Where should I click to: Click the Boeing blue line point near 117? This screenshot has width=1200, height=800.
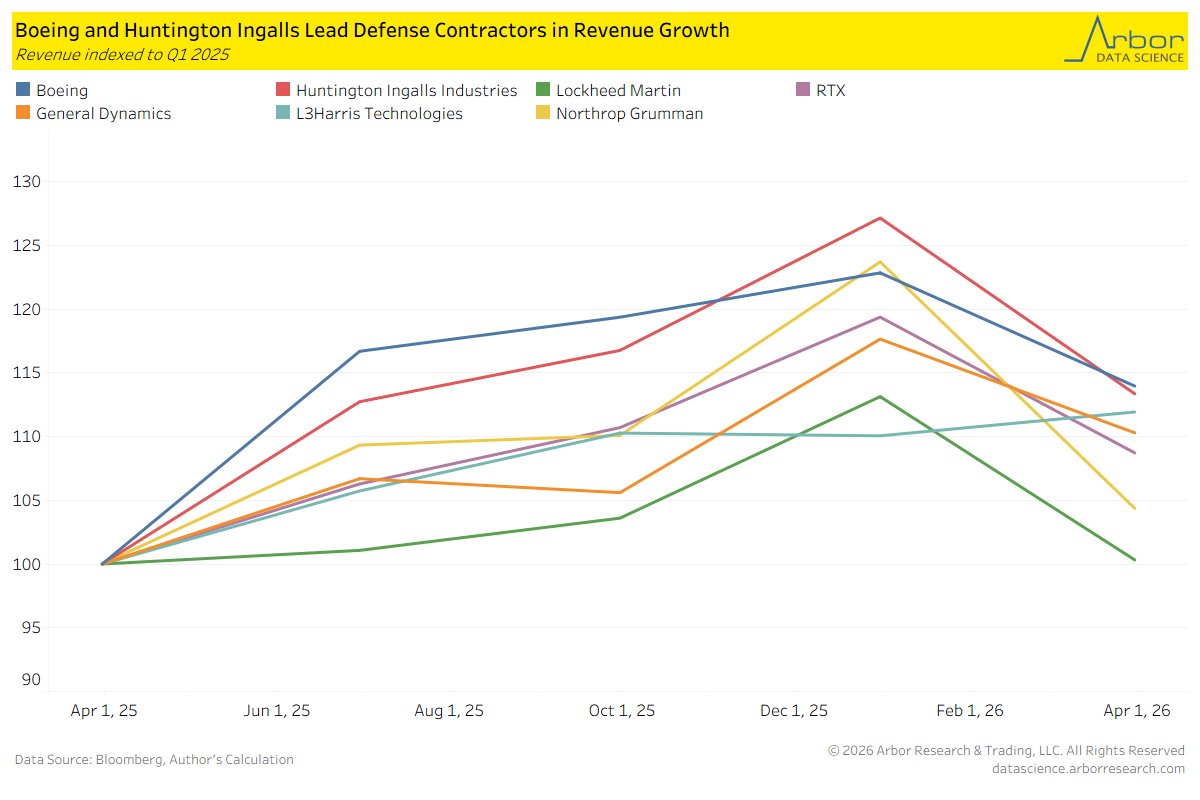[359, 351]
